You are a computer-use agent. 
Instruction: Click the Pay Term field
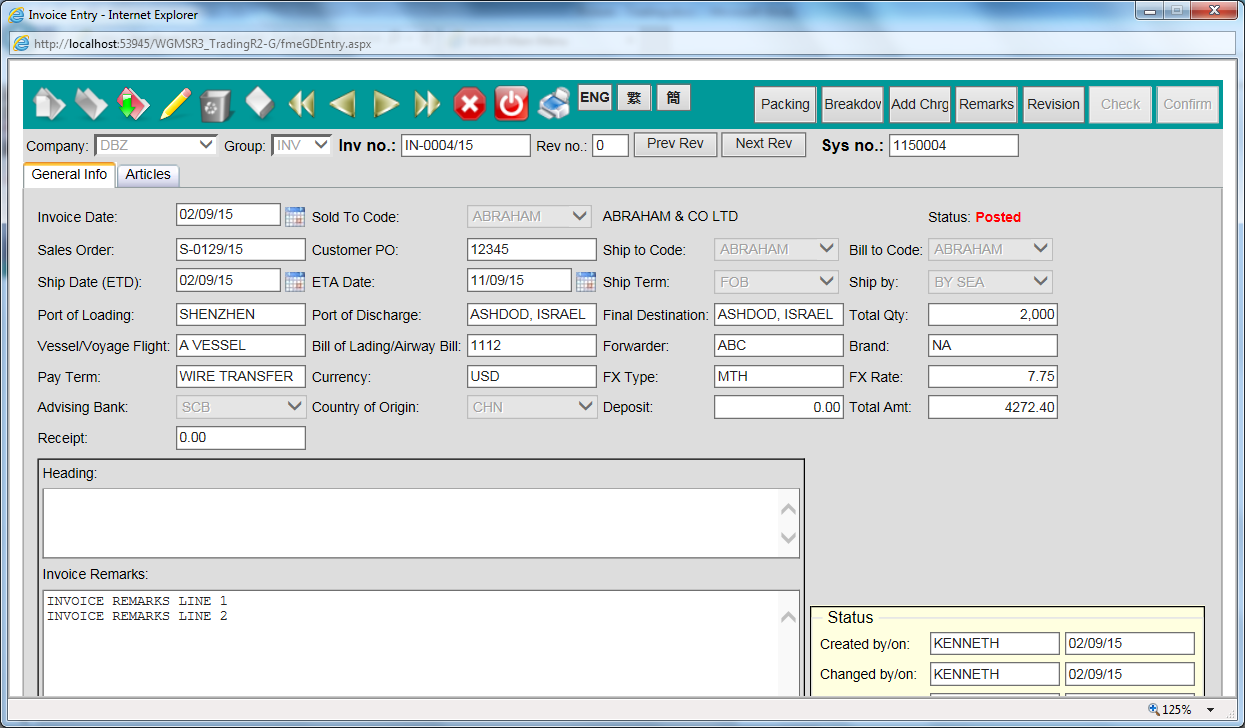(241, 377)
